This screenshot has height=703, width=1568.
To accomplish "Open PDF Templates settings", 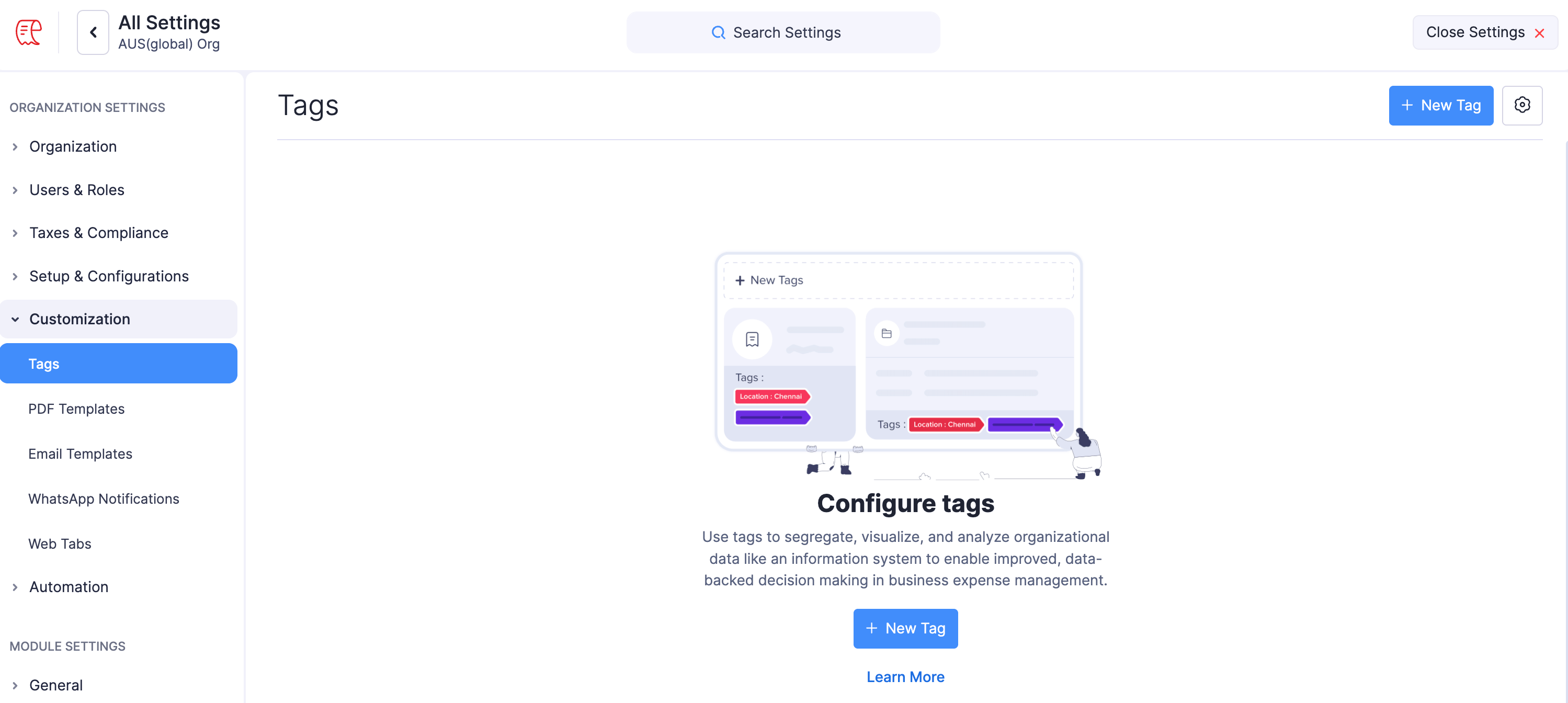I will point(76,409).
